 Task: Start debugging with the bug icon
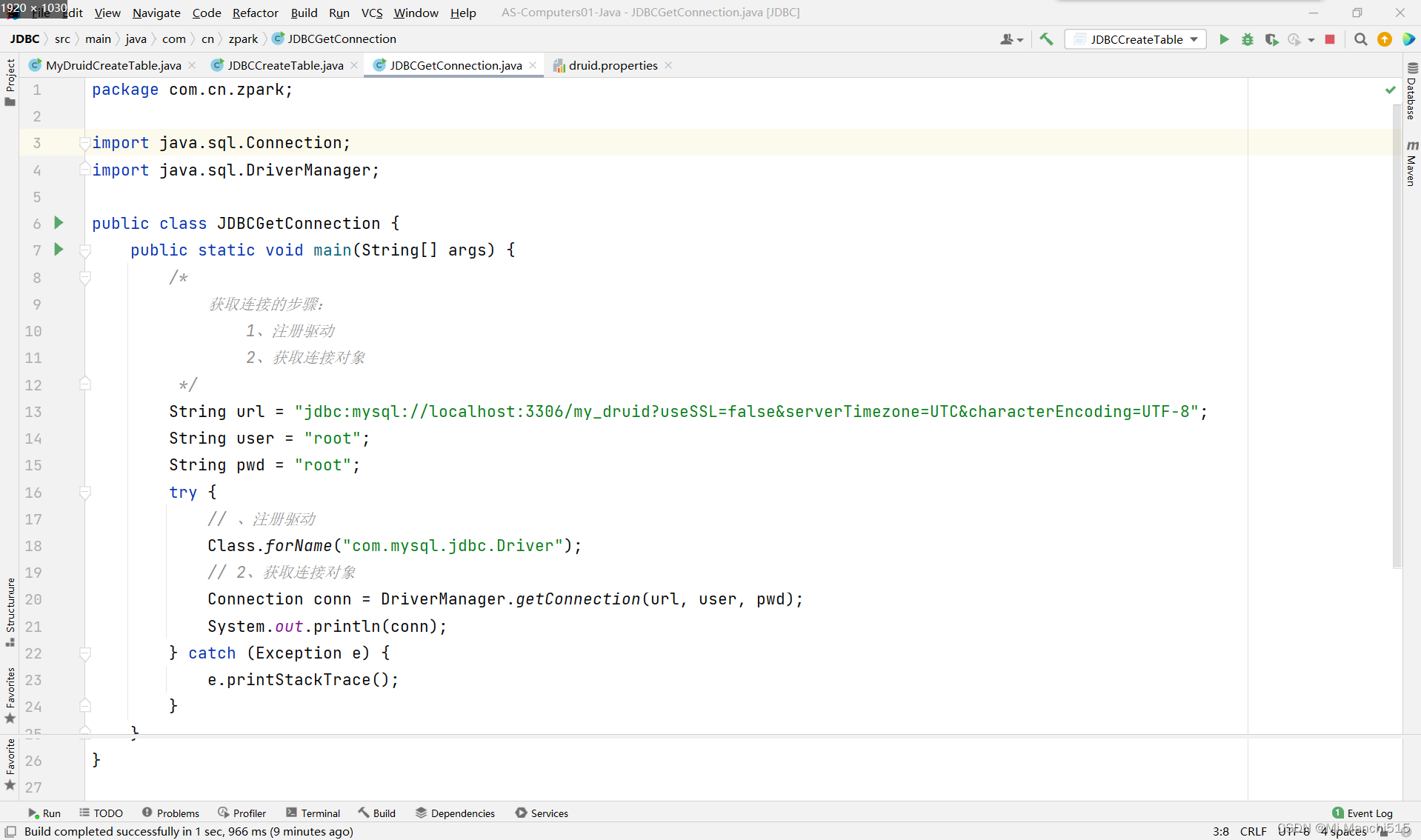pyautogui.click(x=1248, y=39)
